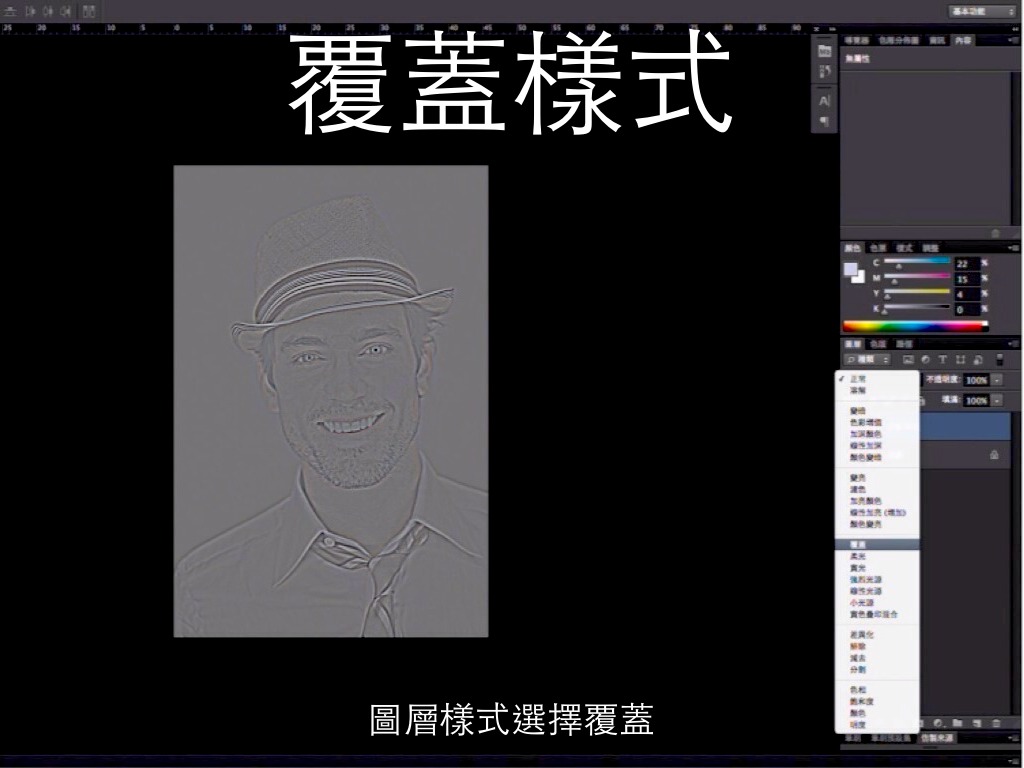Filter layers by type (T) icon
The width and height of the screenshot is (1024, 768).
pyautogui.click(x=942, y=359)
